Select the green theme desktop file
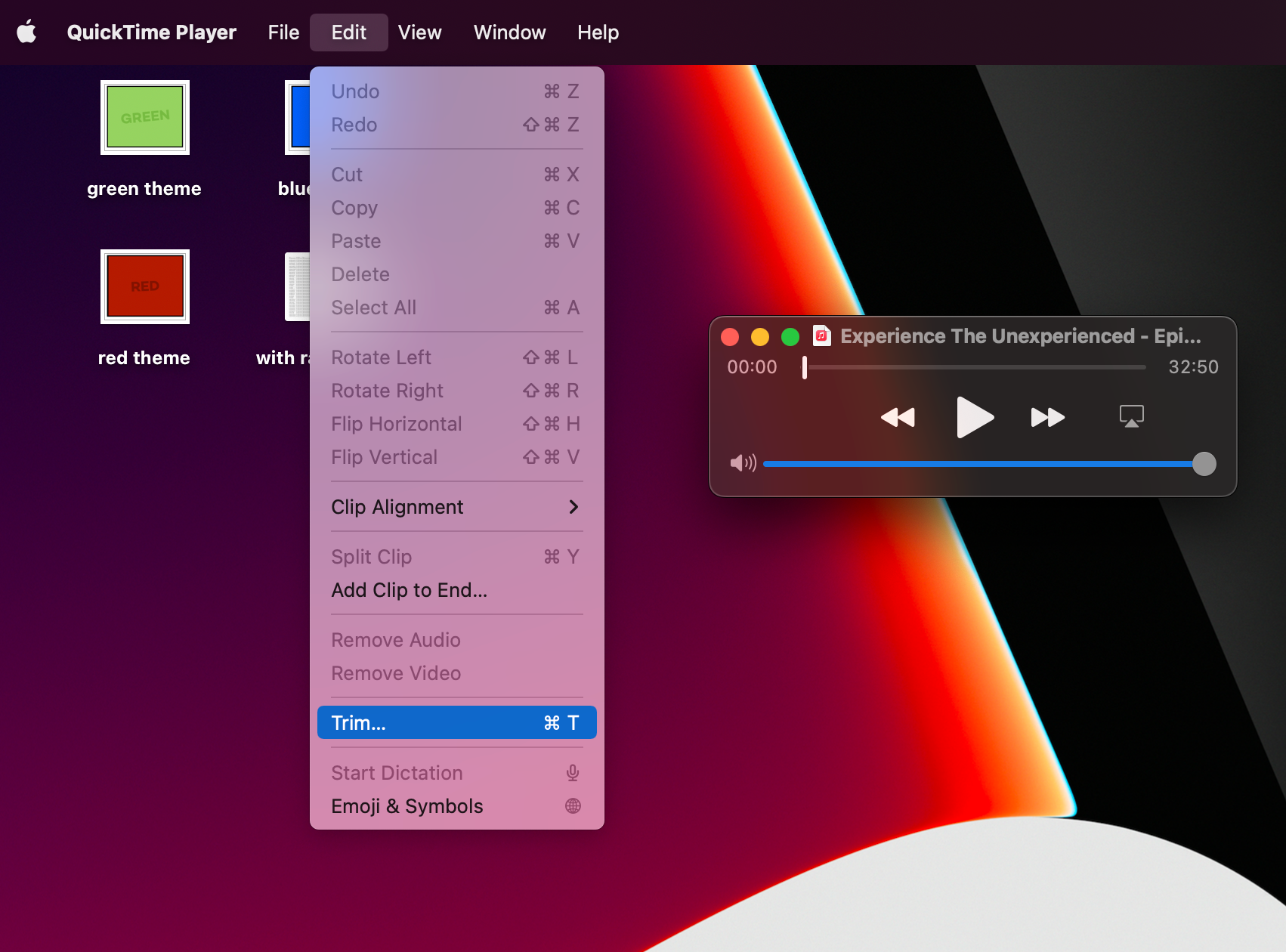1286x952 pixels. click(x=145, y=117)
